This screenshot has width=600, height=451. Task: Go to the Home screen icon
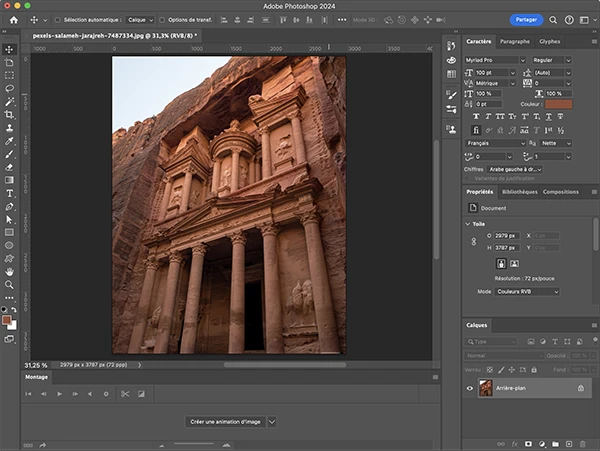(x=14, y=20)
